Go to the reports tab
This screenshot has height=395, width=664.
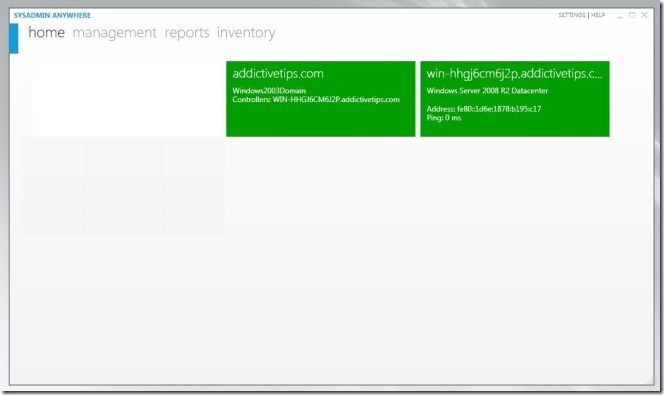187,33
